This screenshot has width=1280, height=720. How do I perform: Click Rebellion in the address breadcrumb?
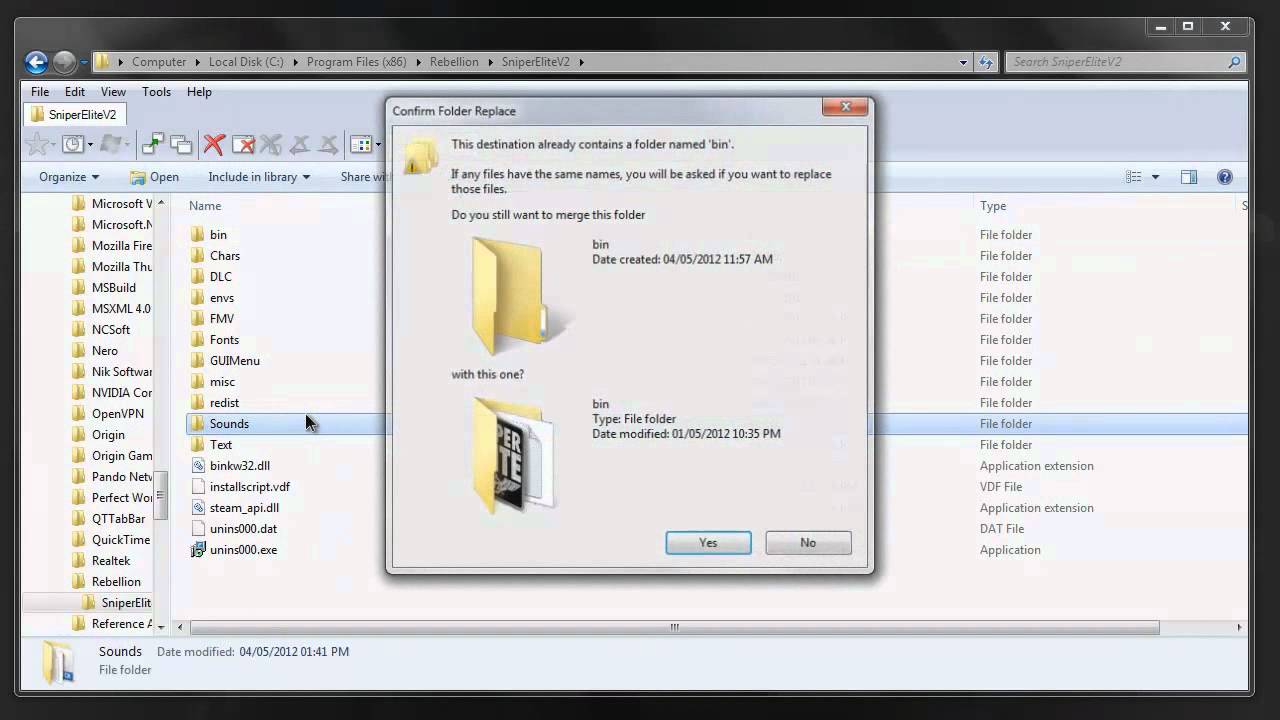[x=454, y=62]
